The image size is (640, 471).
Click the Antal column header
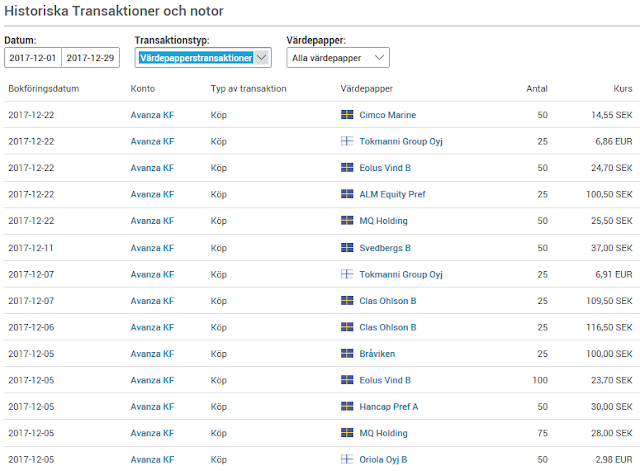pos(537,89)
